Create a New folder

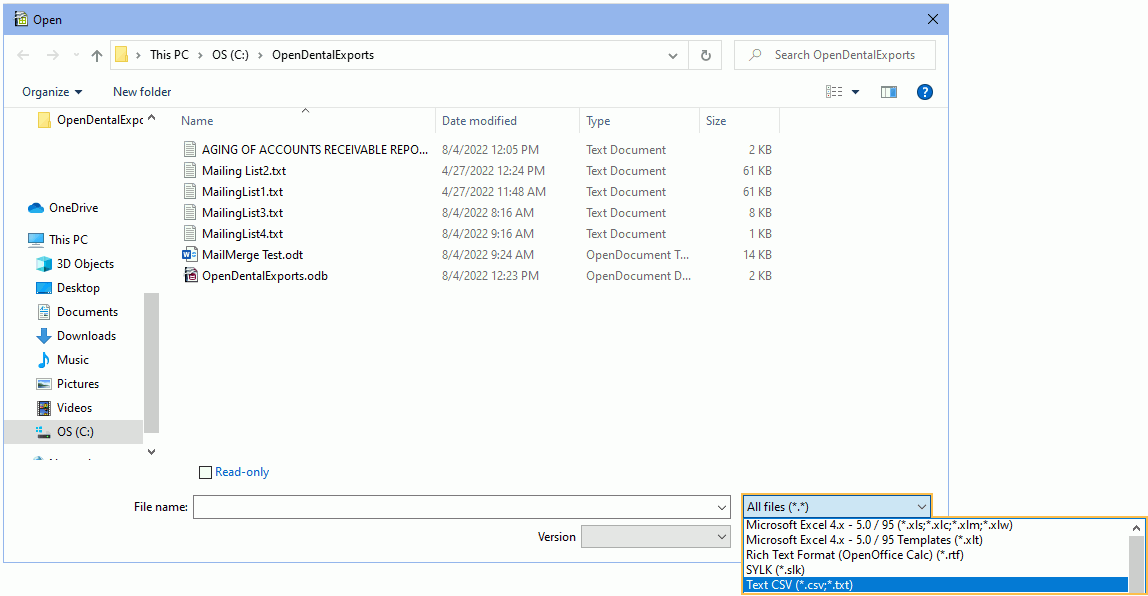tap(142, 92)
